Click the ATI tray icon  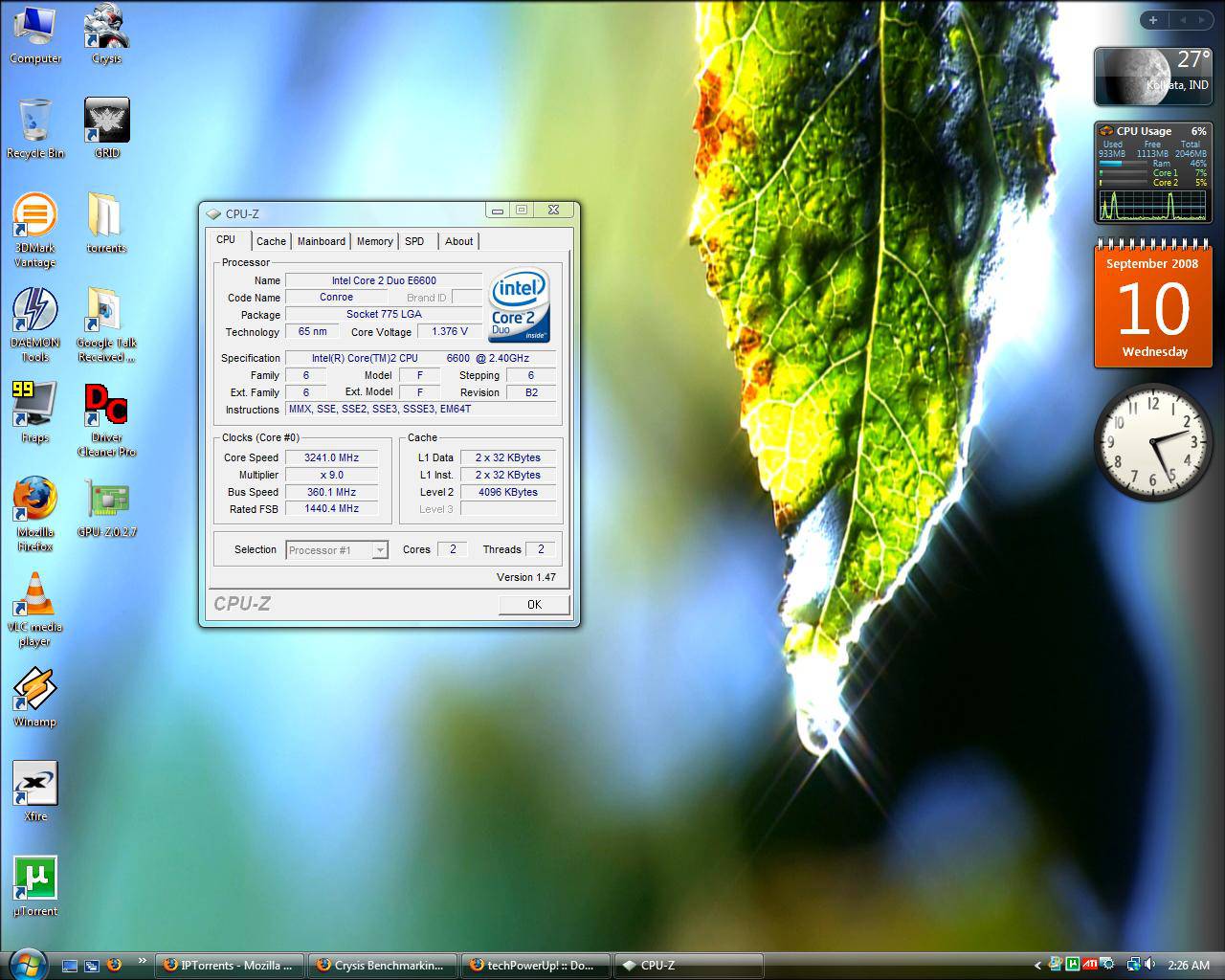coord(1090,965)
